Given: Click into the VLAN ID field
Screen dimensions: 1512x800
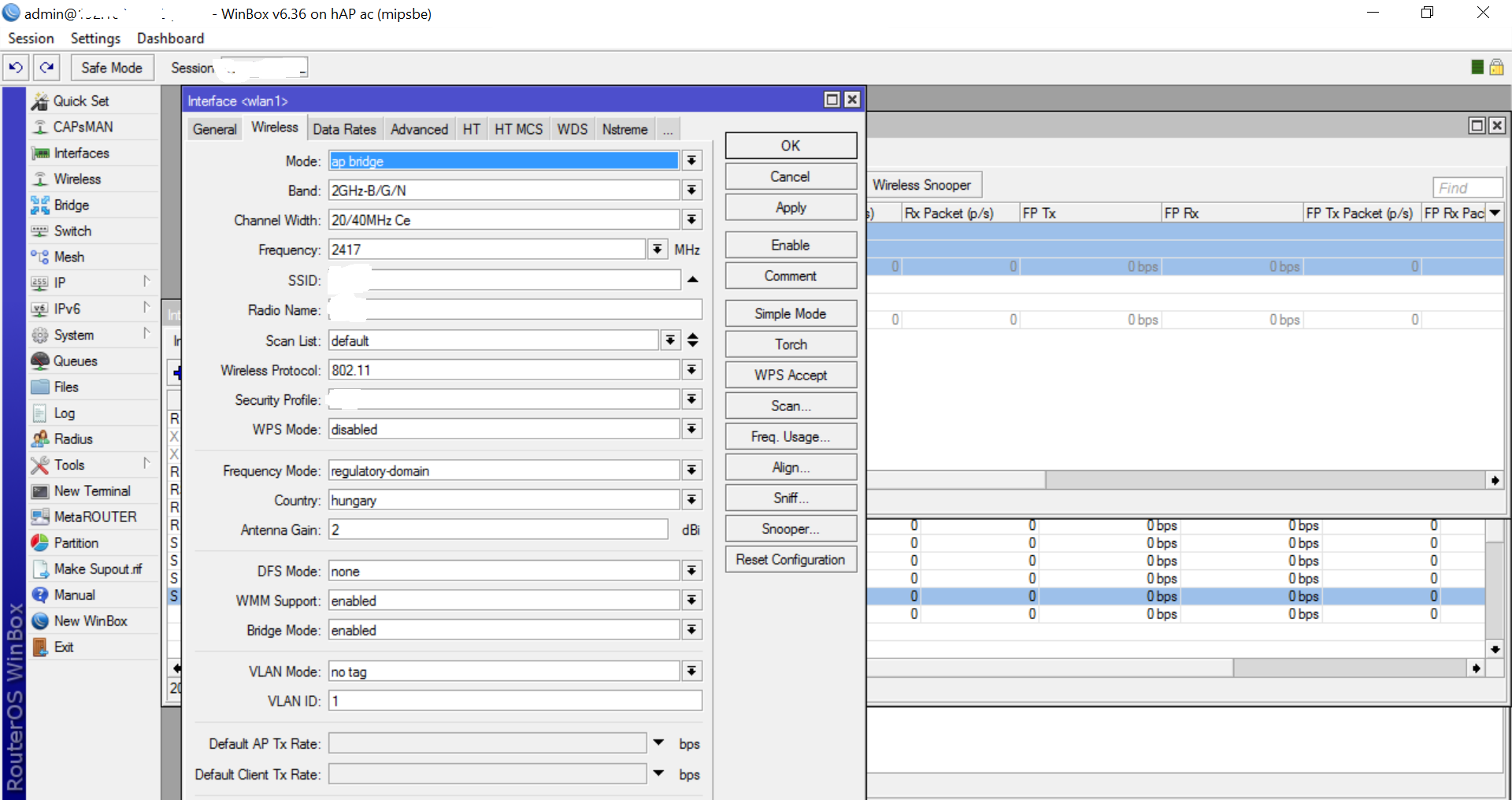Looking at the screenshot, I should (x=515, y=701).
